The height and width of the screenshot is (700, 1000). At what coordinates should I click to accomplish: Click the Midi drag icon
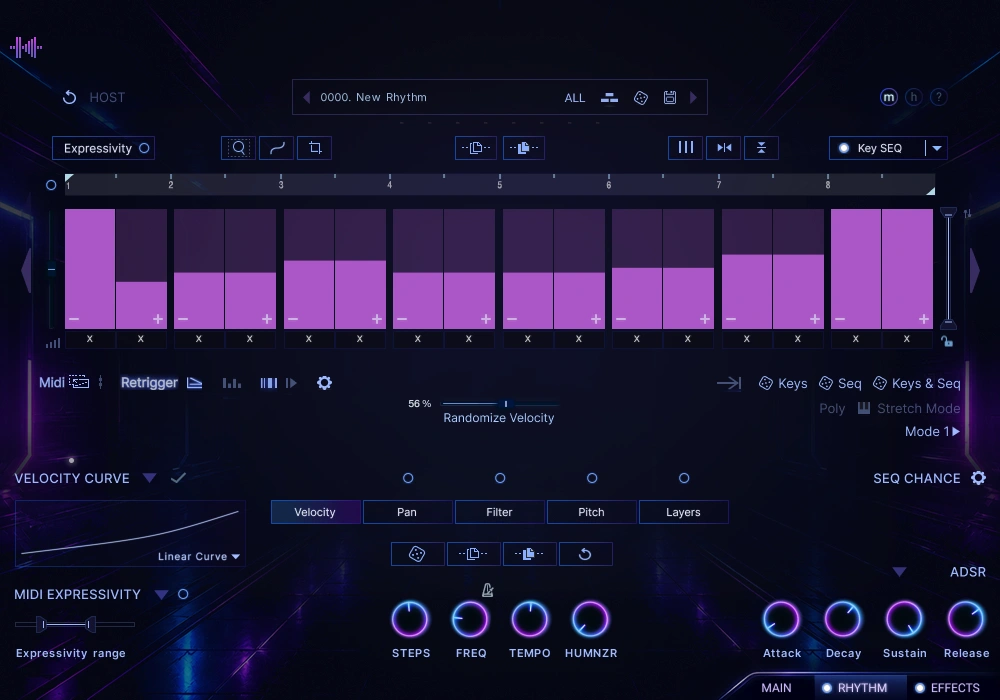(x=79, y=382)
